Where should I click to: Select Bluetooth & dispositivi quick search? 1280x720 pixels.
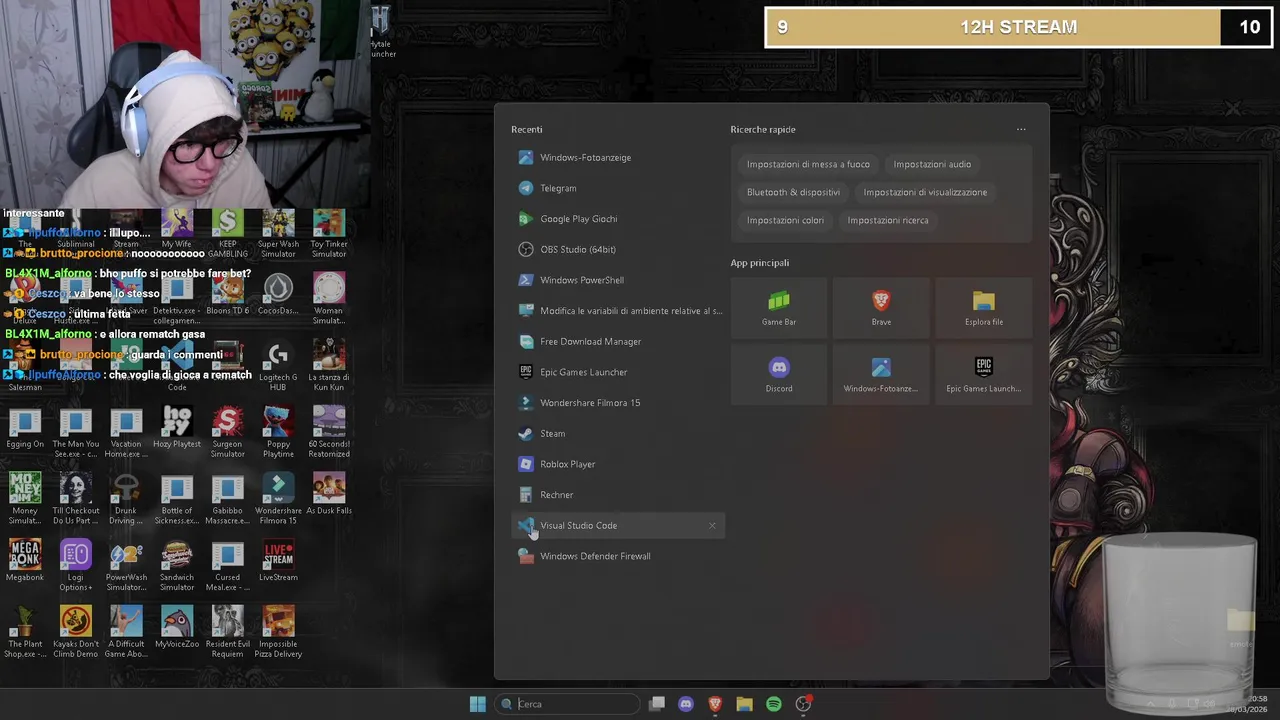pyautogui.click(x=793, y=192)
